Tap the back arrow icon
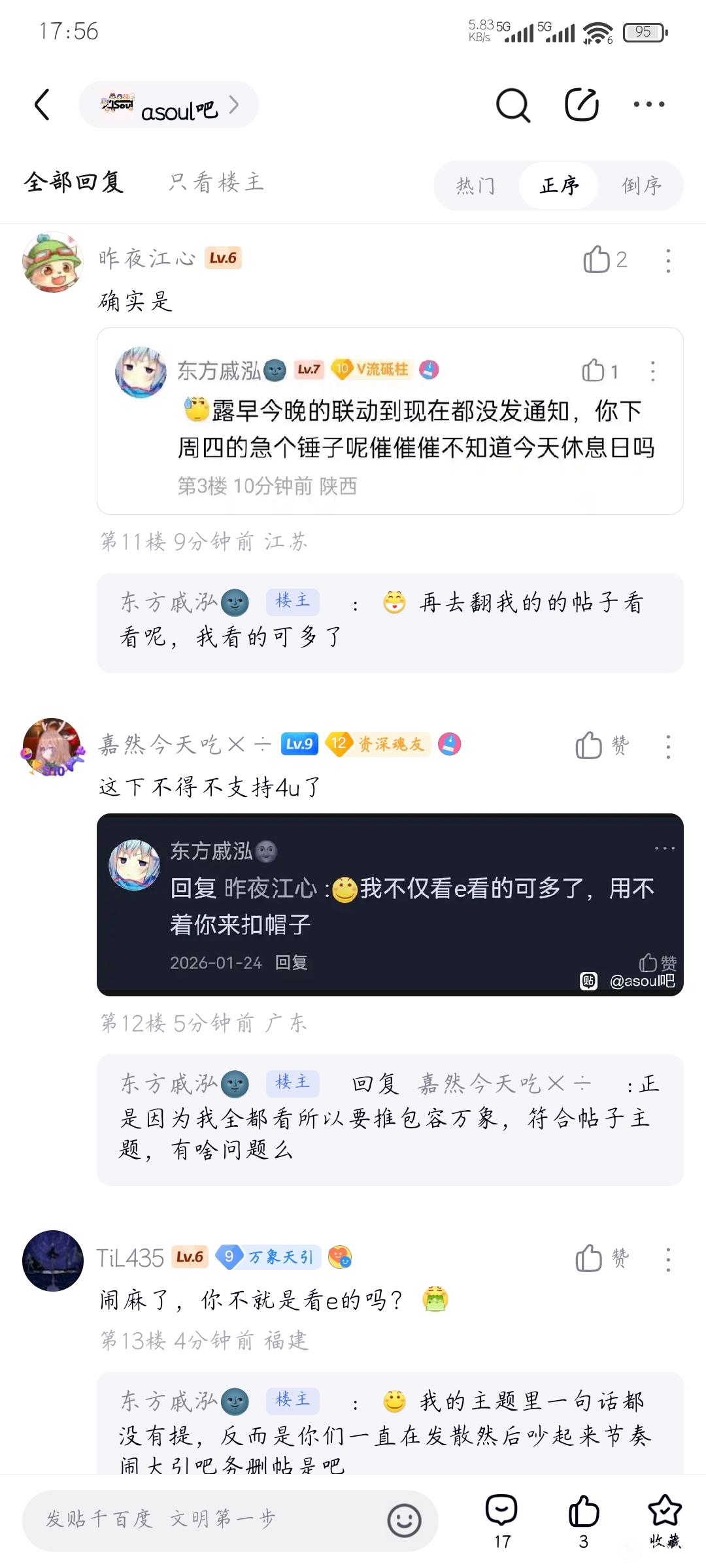706x1568 pixels. [42, 105]
